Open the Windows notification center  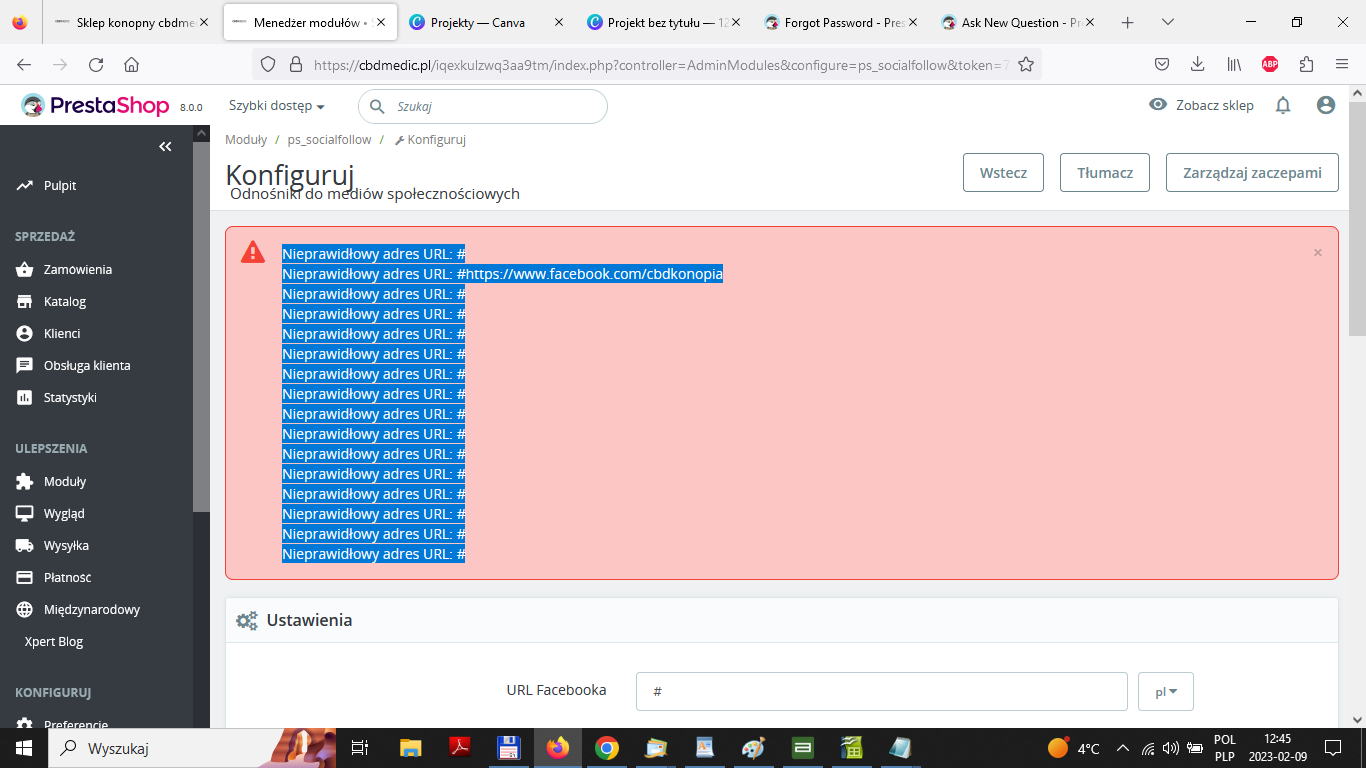(1332, 748)
